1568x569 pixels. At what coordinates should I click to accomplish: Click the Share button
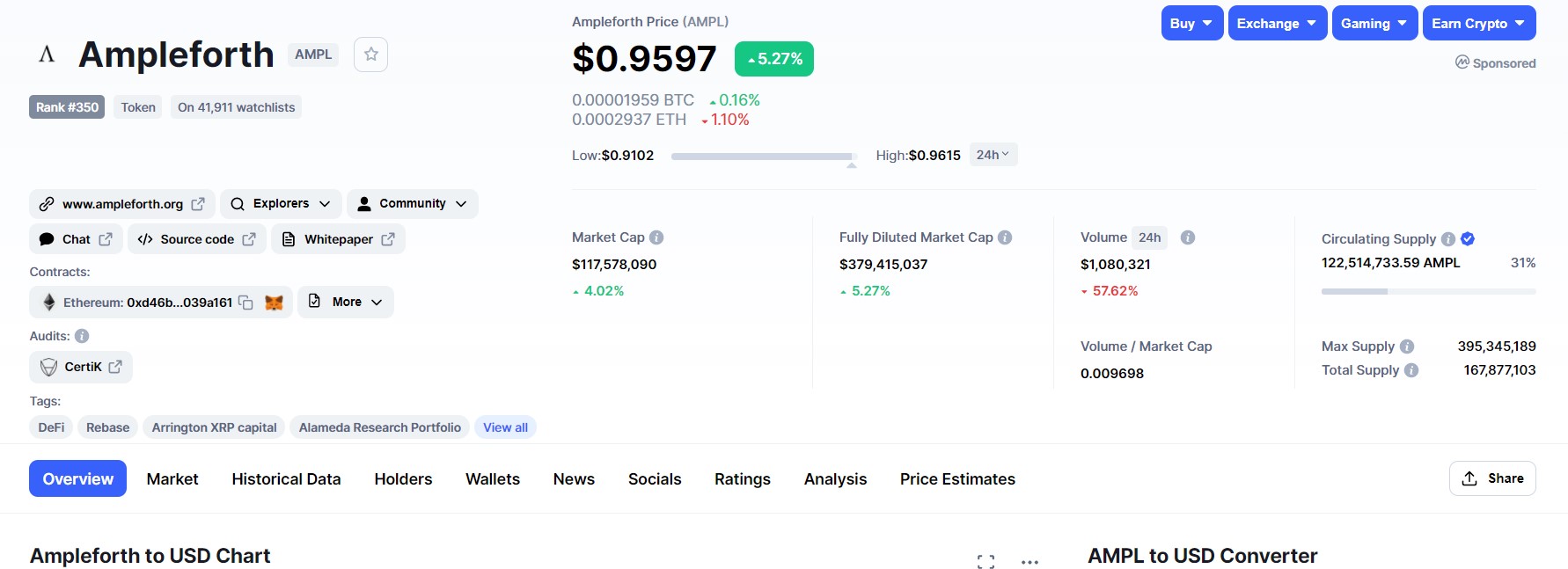pyautogui.click(x=1492, y=478)
